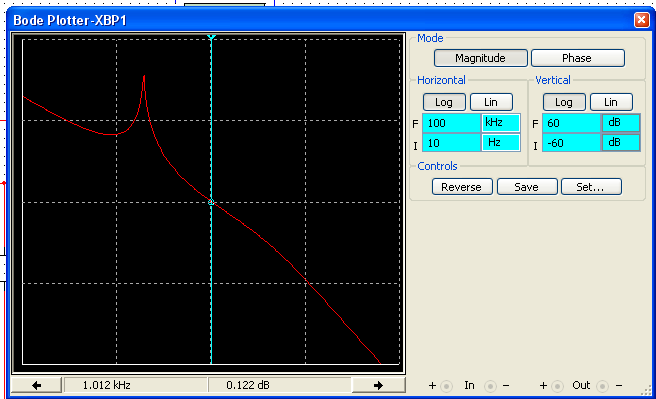Select the cyan cursor marker on plot
The width and height of the screenshot is (656, 399).
click(211, 202)
